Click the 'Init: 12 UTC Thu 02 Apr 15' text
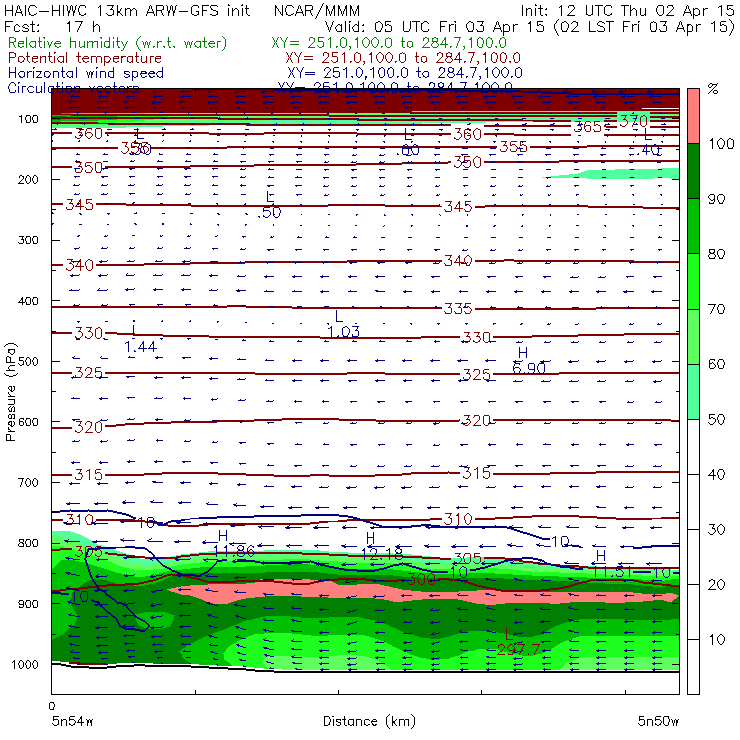The height and width of the screenshot is (740, 740). pyautogui.click(x=627, y=10)
